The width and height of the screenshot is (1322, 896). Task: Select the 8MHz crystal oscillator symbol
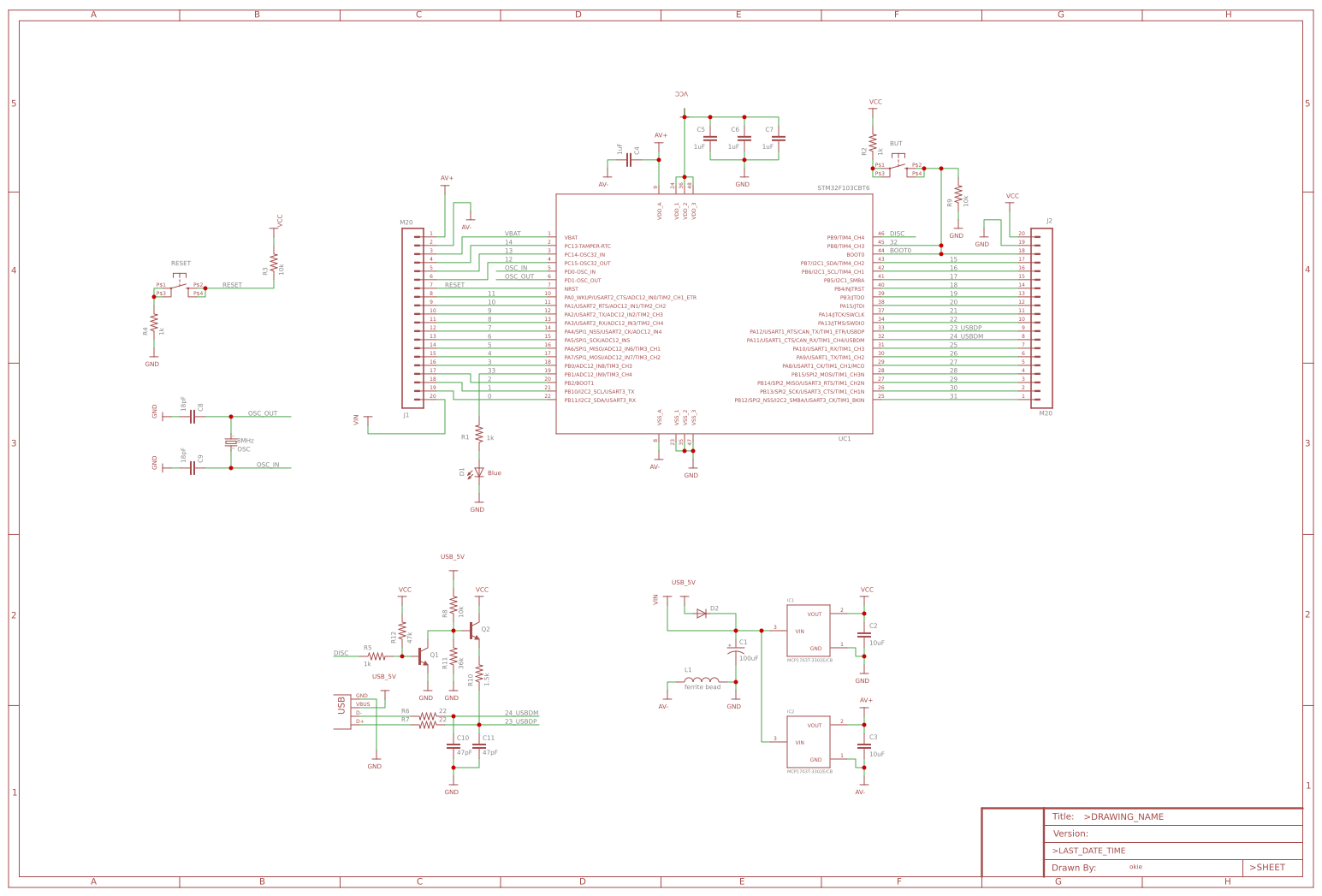click(229, 442)
